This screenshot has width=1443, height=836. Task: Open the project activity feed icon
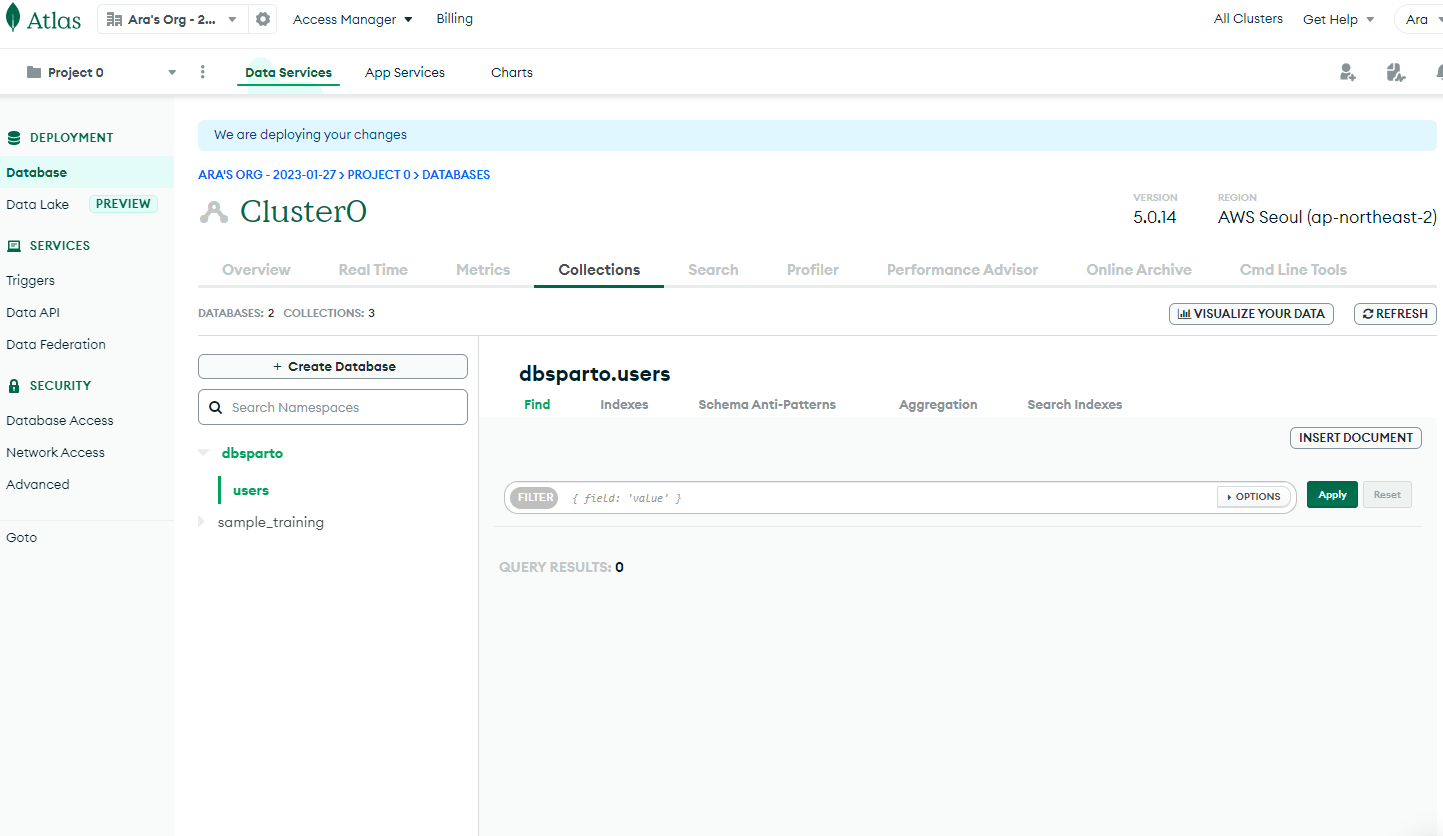point(1396,72)
